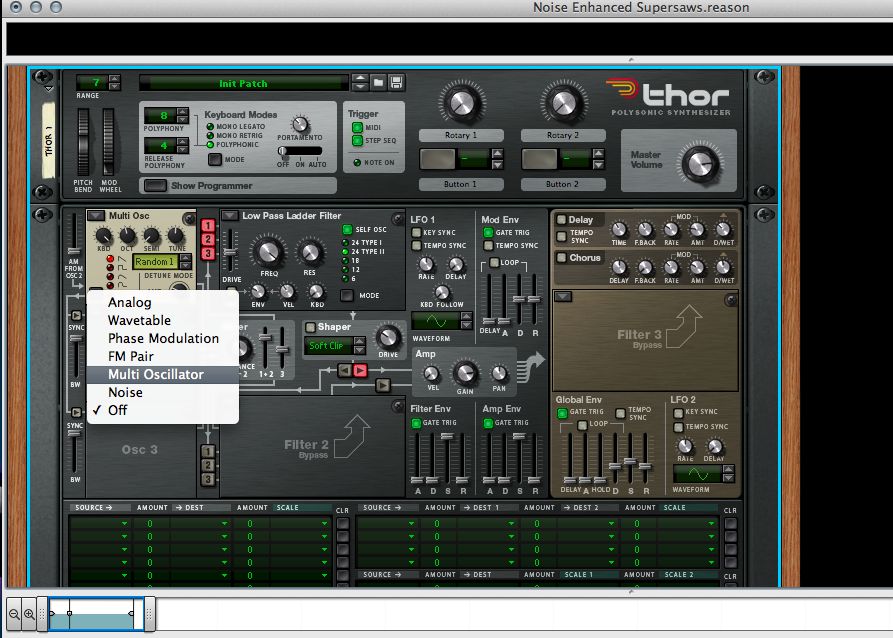Click the filter RES knob
Screen dimensions: 893x638
point(310,252)
